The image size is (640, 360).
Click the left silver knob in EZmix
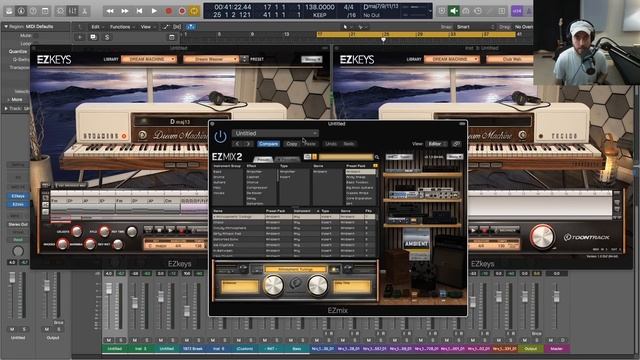(273, 285)
